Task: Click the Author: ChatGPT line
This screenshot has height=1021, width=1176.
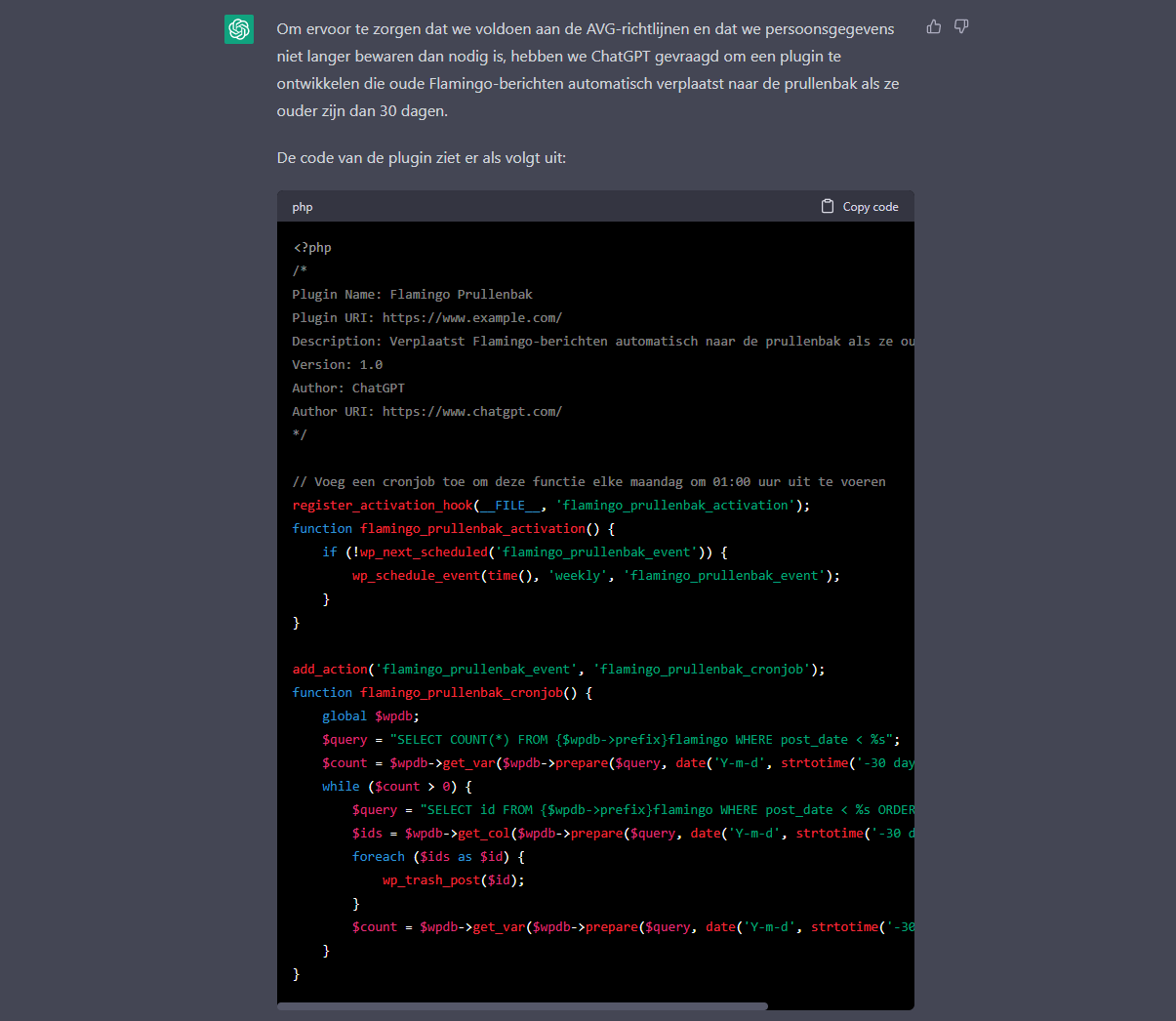Action: [x=347, y=388]
